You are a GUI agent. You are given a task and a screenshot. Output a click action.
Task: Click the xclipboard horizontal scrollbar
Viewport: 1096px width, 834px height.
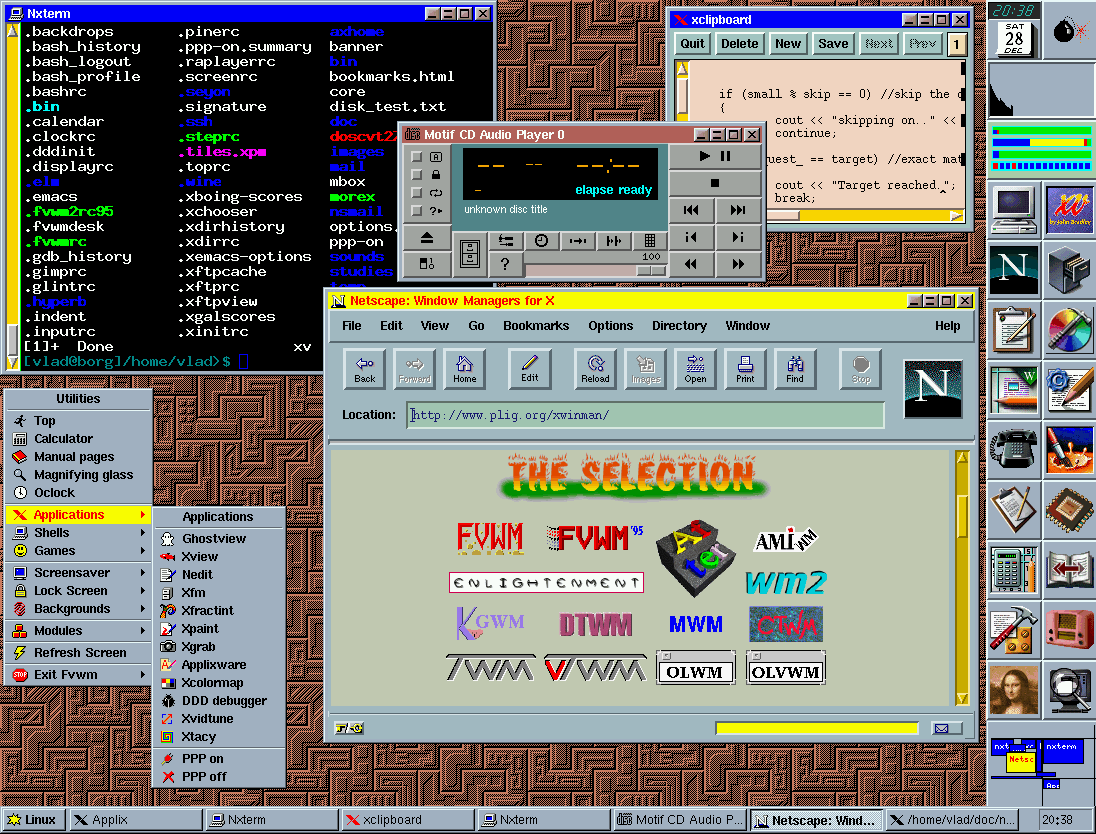coord(864,216)
